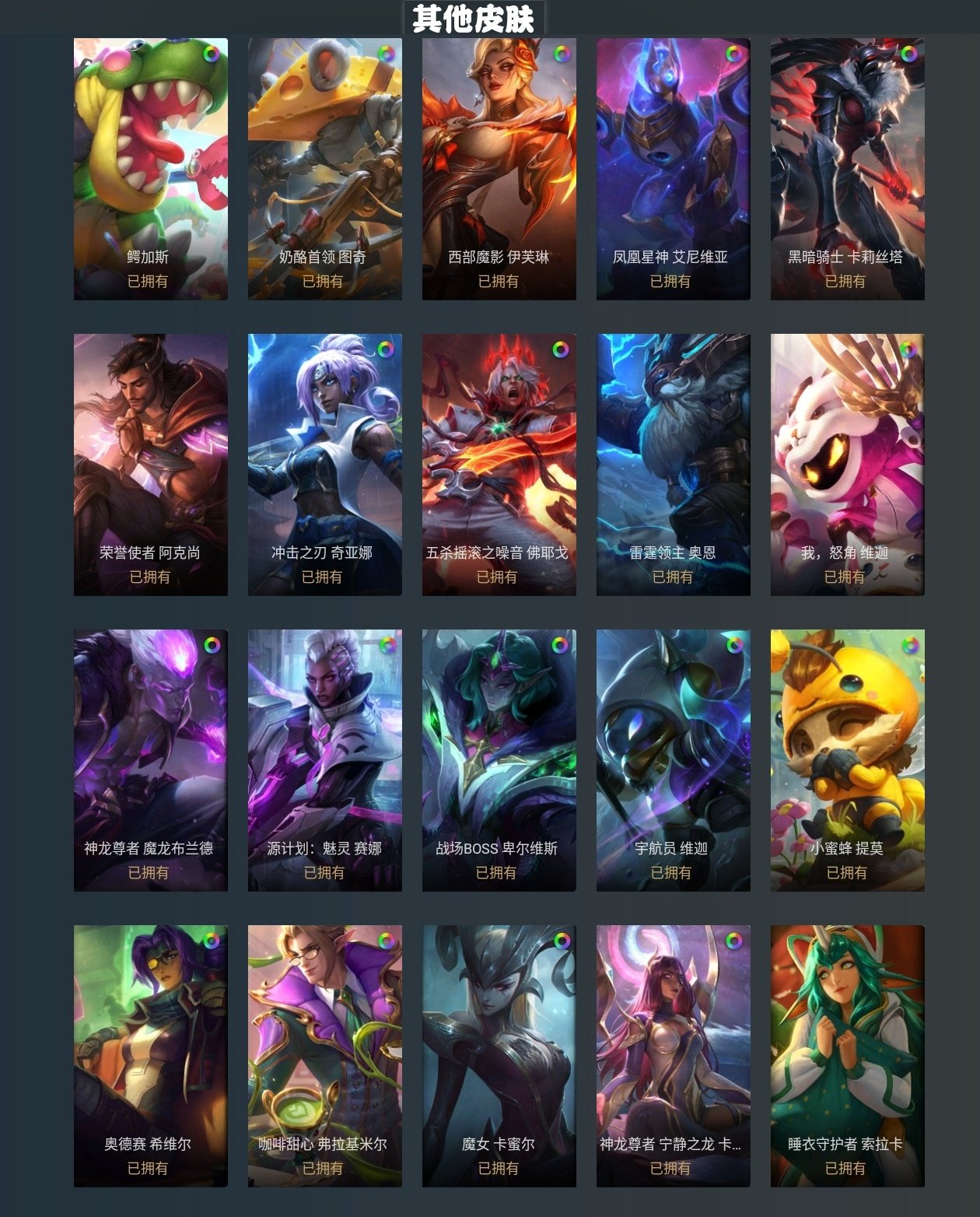Open the 小蜜蜂 提莫 skin card
Screen dimensions: 980x1217
pos(848,760)
